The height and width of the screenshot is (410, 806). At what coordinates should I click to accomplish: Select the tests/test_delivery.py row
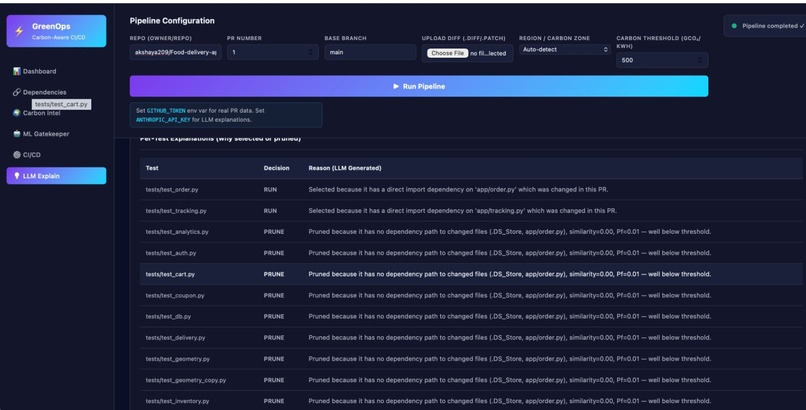tap(471, 338)
